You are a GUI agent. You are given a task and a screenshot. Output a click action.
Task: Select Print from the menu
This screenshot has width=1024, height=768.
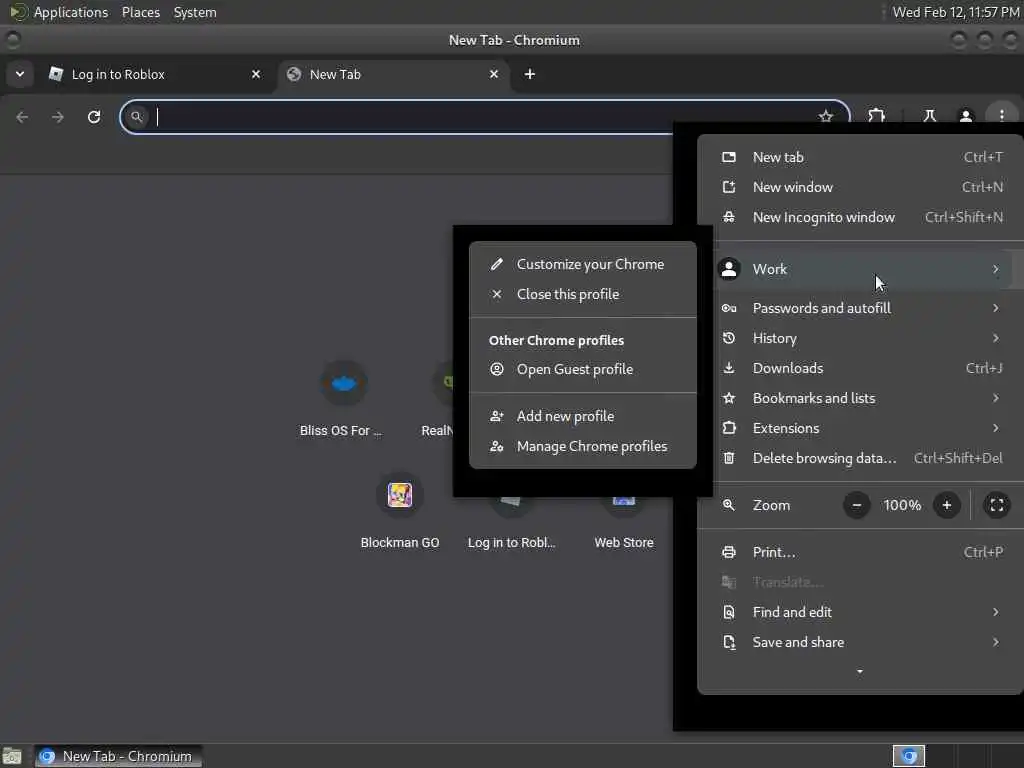click(x=862, y=552)
